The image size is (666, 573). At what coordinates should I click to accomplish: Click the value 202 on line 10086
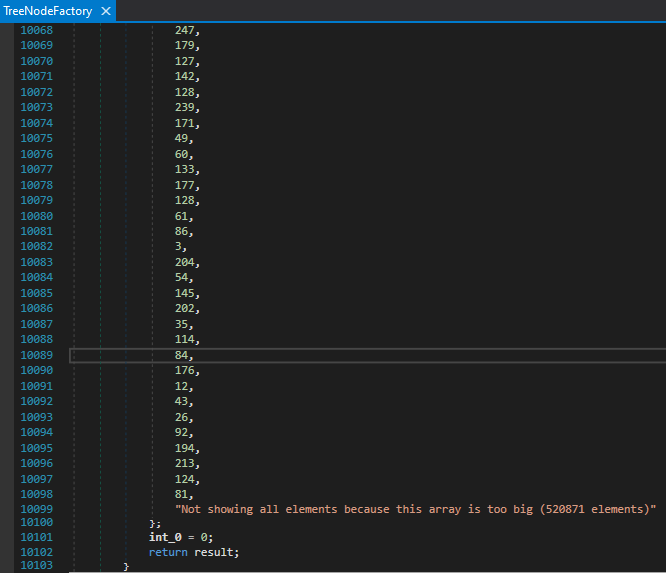[184, 308]
